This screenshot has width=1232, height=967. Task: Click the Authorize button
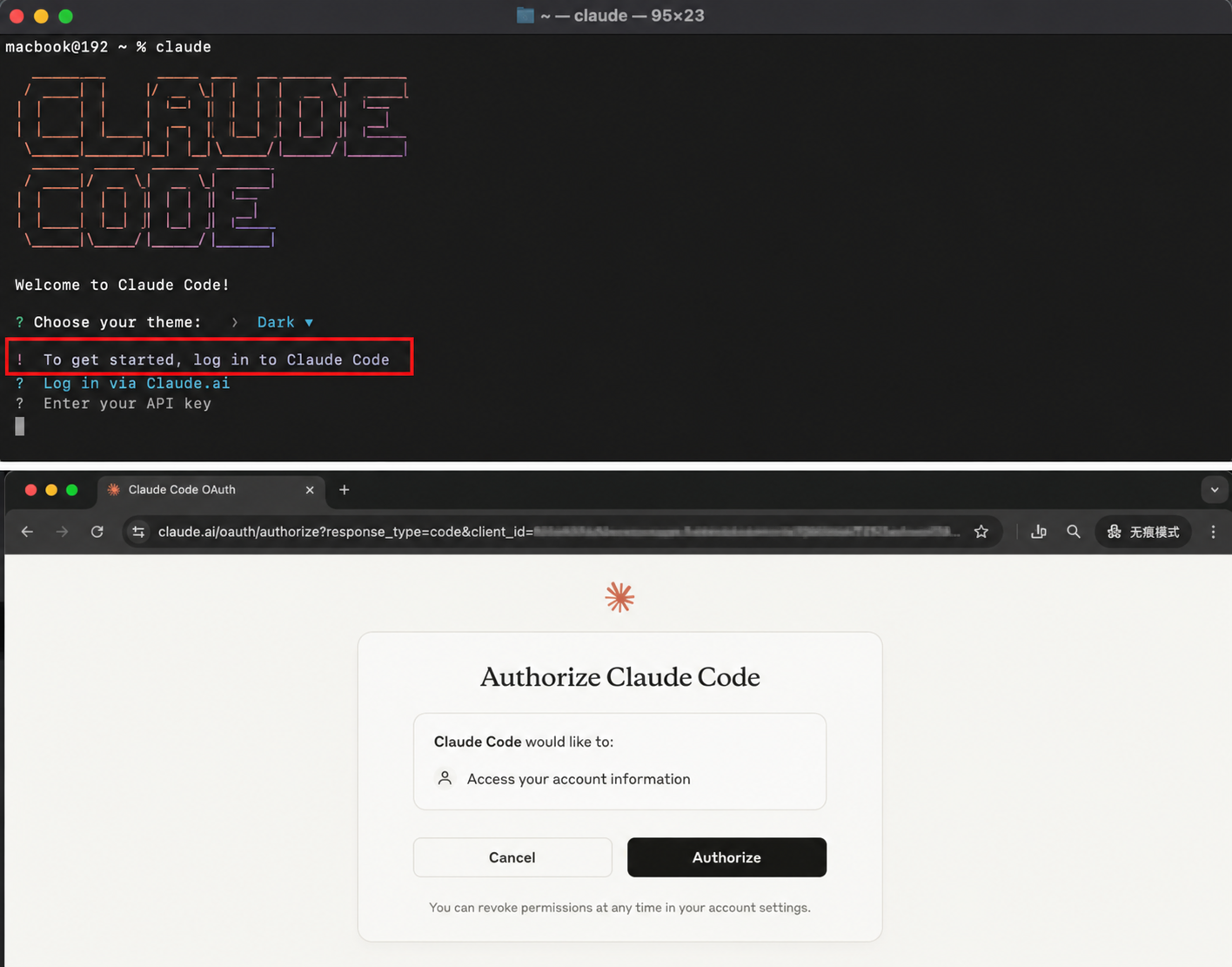(x=726, y=857)
